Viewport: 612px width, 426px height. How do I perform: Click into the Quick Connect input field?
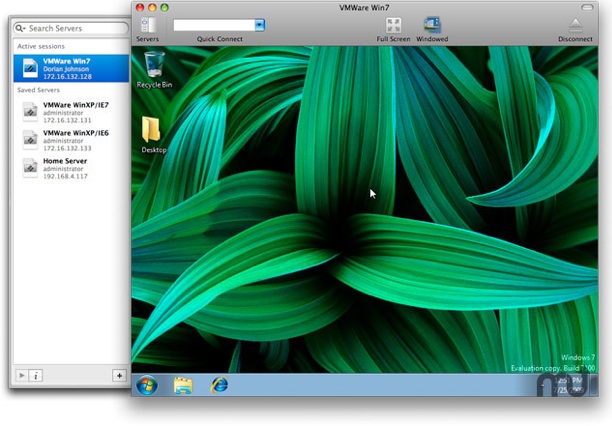214,25
